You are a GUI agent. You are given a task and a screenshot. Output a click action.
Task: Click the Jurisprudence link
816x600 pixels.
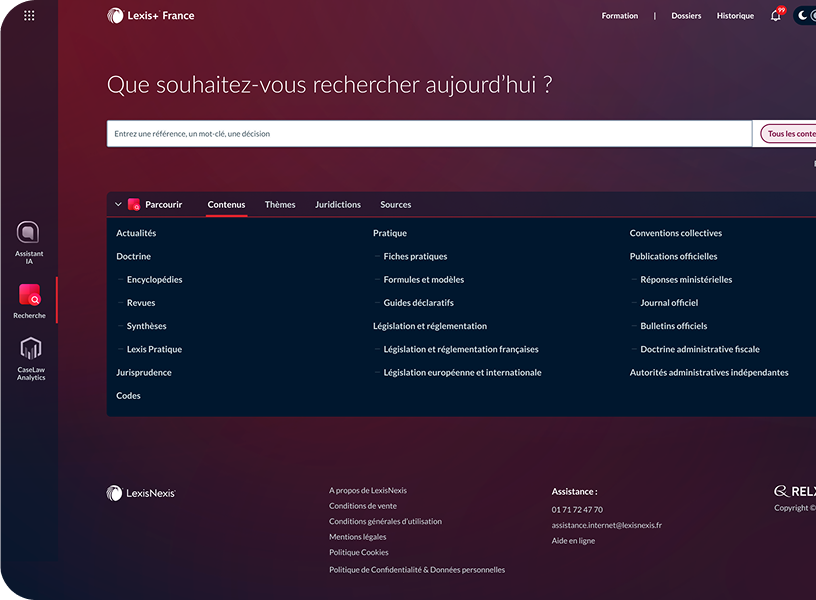click(144, 373)
